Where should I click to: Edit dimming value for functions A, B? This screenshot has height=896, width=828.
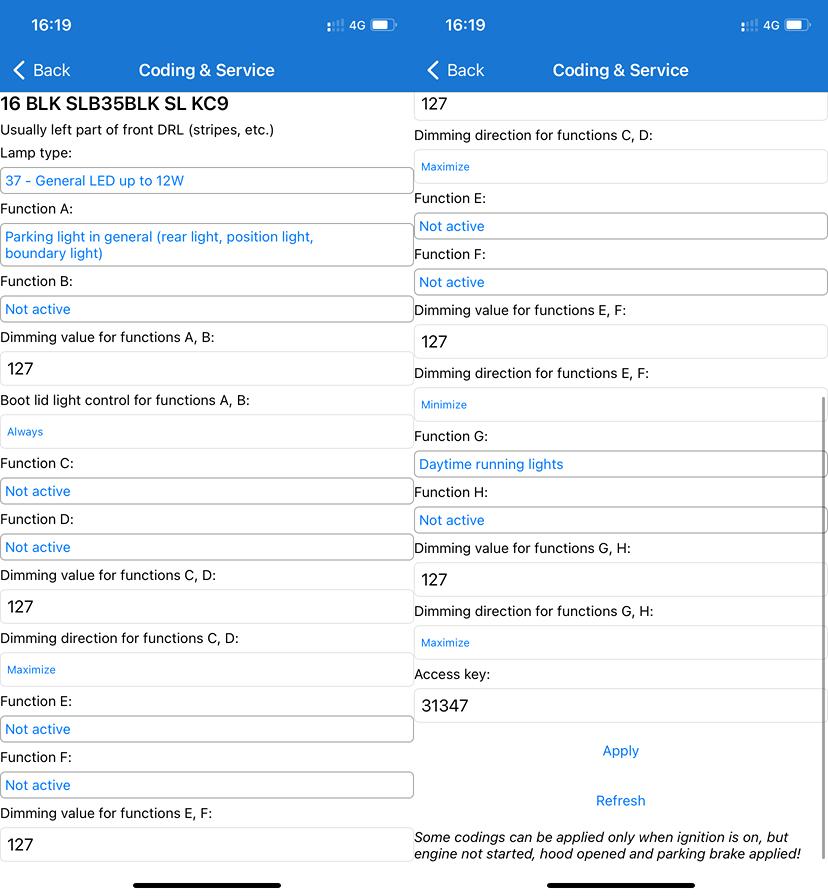point(207,369)
